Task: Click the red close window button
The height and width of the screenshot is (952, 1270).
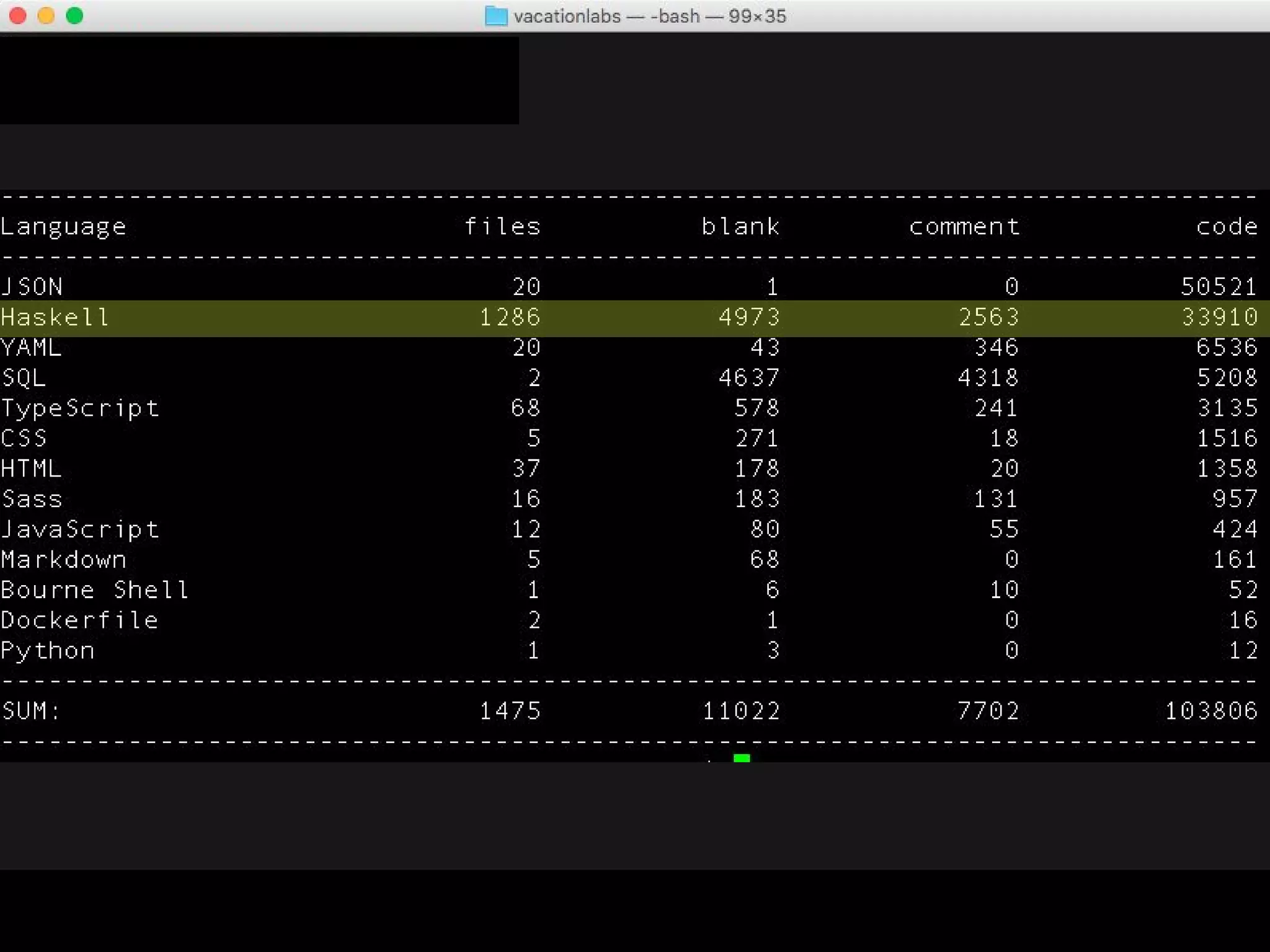Action: [x=18, y=15]
